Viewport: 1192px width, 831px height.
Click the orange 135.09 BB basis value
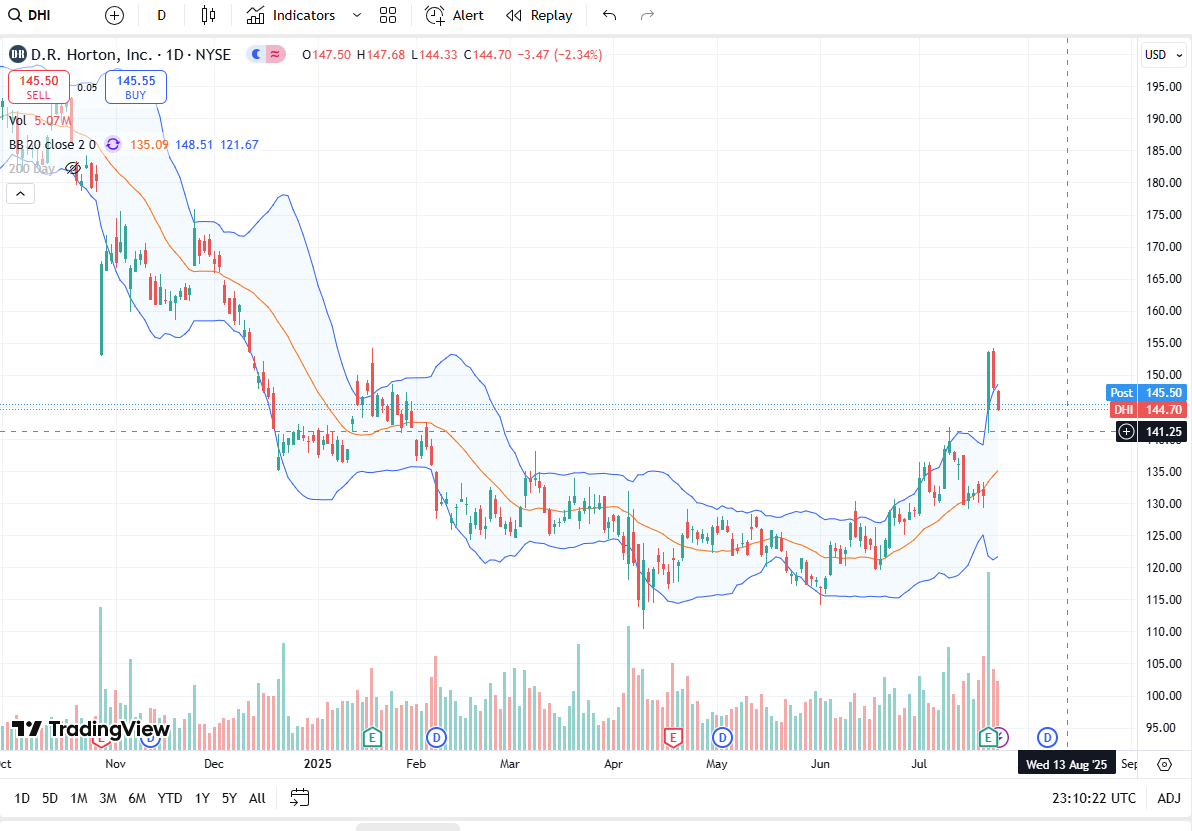pos(149,144)
